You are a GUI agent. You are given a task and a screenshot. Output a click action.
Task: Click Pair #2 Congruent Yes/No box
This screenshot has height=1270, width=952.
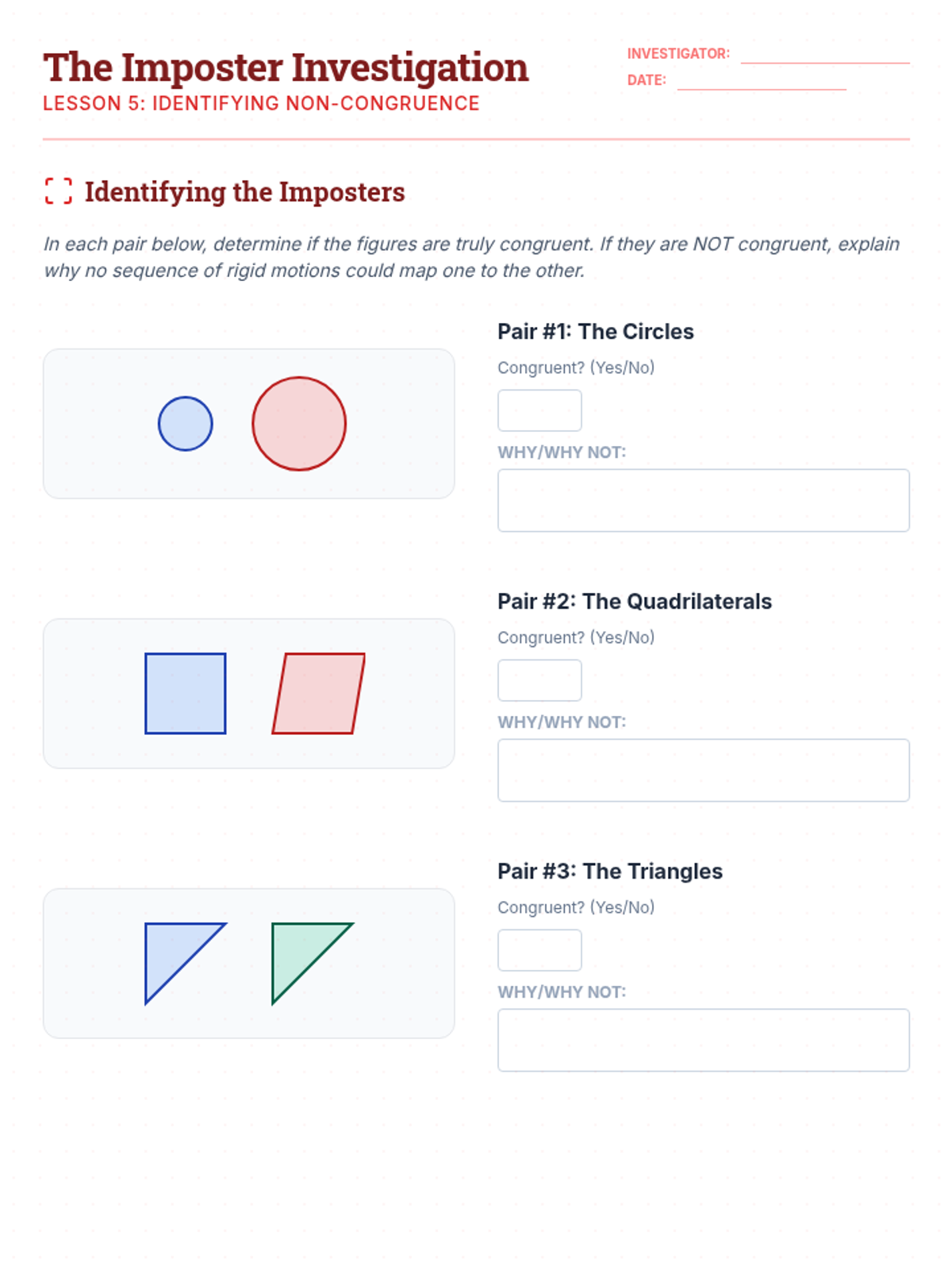(x=539, y=680)
